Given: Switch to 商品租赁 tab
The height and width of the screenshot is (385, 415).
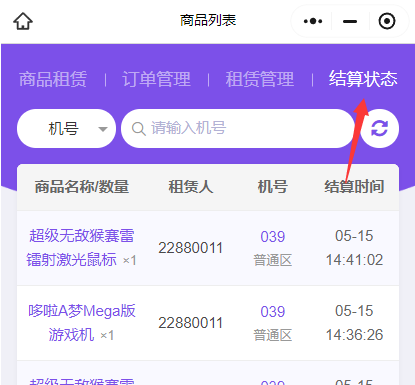Looking at the screenshot, I should [53, 79].
